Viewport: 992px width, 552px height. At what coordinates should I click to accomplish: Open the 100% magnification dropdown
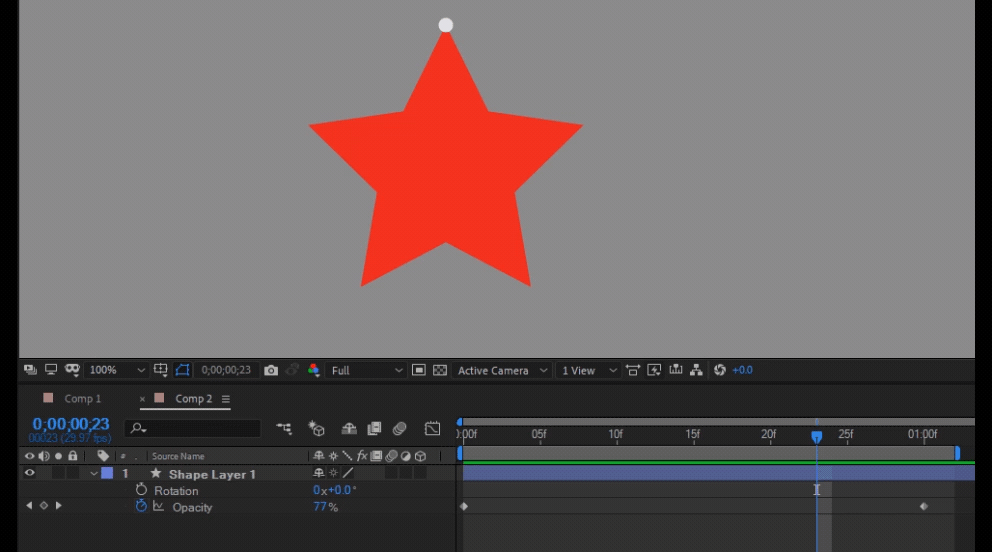[x=116, y=371]
